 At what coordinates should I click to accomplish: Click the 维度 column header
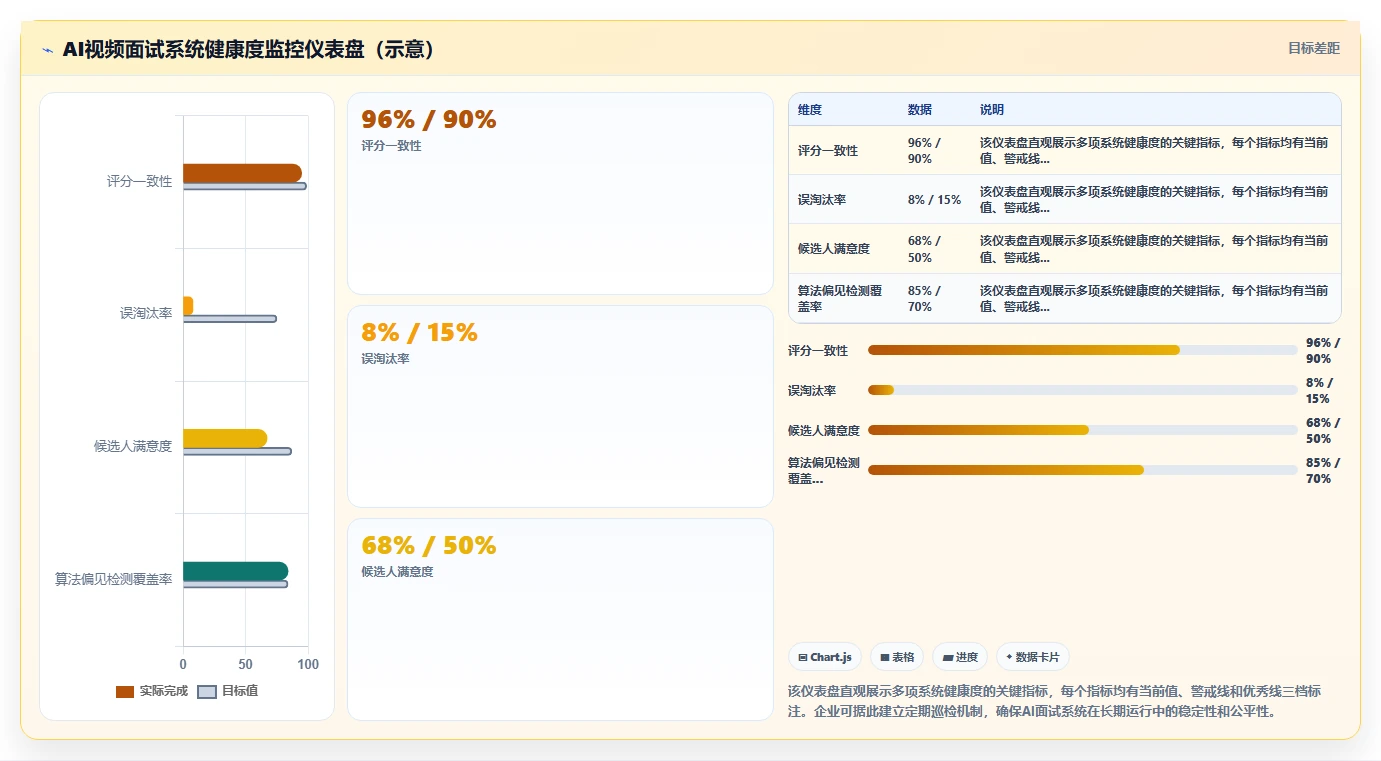click(x=810, y=109)
